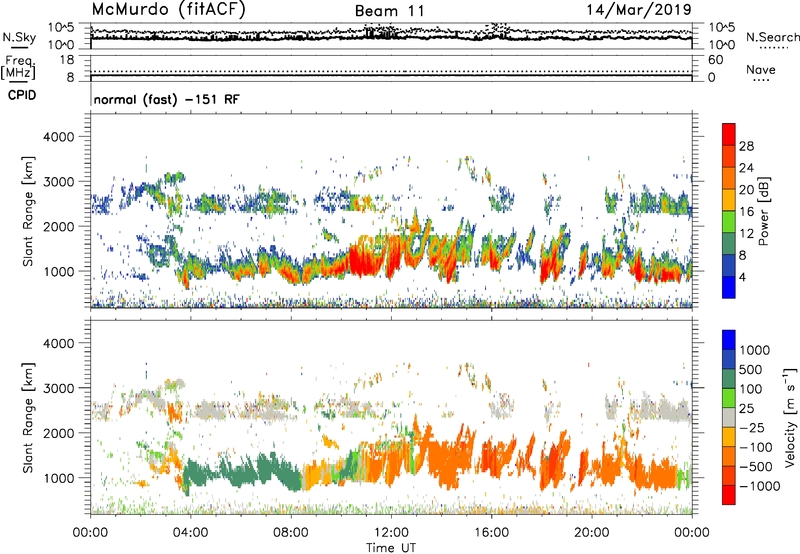The width and height of the screenshot is (800, 554).
Task: Click the 04:00 time axis tick
Action: pos(190,533)
